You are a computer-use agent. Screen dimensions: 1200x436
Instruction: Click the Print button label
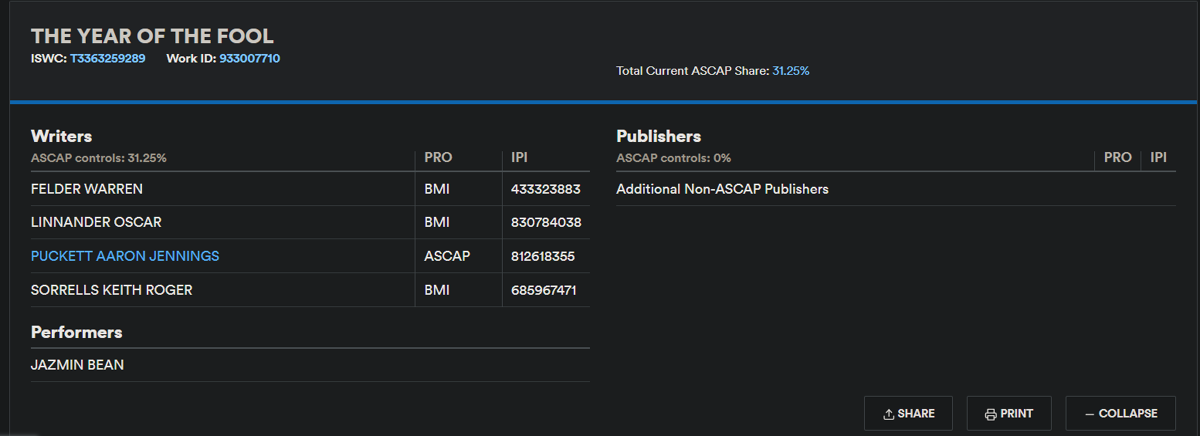[1017, 414]
